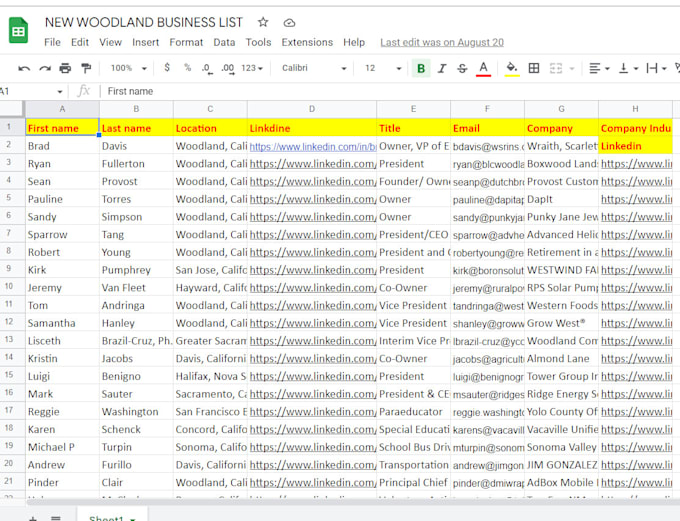The height and width of the screenshot is (521, 680).
Task: Open the vertical align dropdown
Action: pos(628,68)
